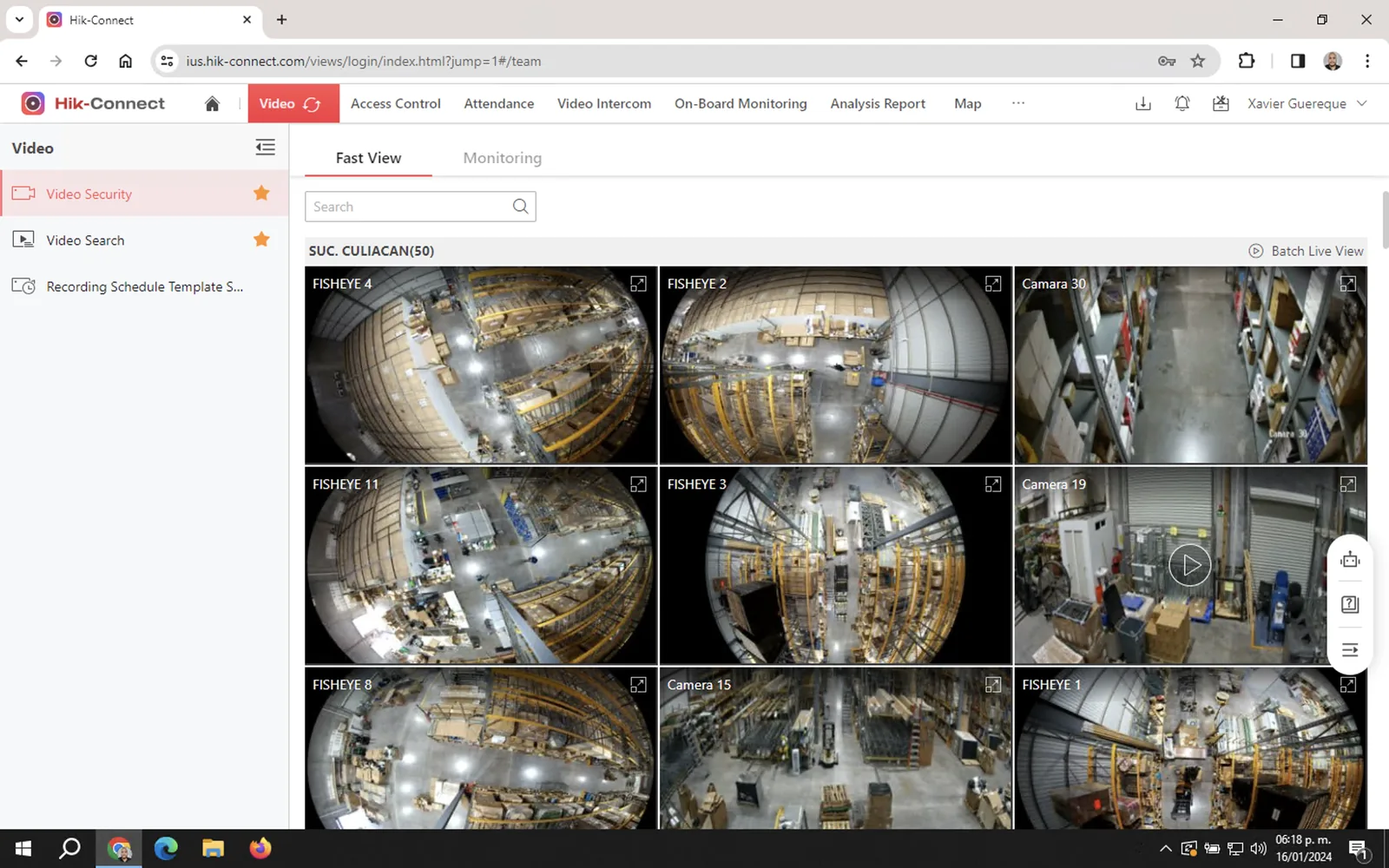
Task: Expand Camara 30 view icon
Action: click(x=1347, y=284)
